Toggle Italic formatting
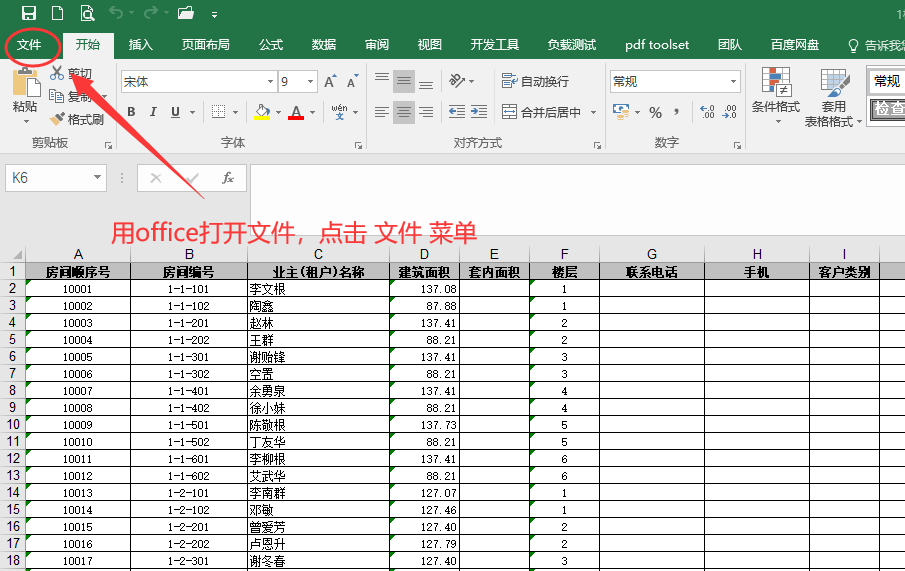This screenshot has width=905, height=571. point(153,112)
